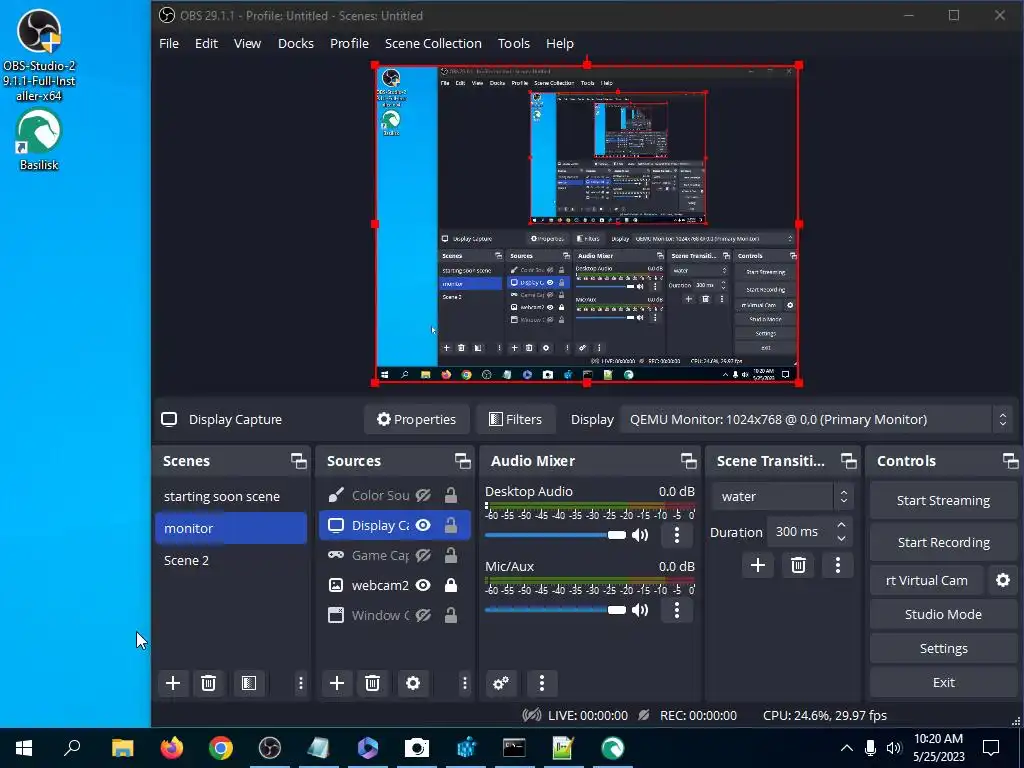This screenshot has height=768, width=1024.
Task: Delete selected source with trash icon
Action: 372,683
